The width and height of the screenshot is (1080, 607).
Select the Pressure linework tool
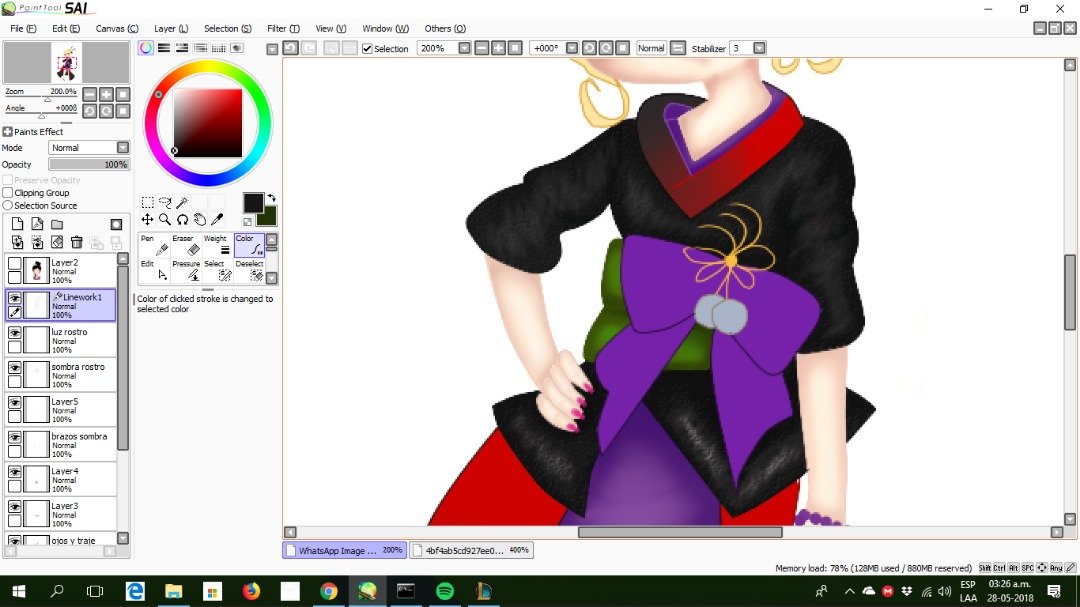click(187, 271)
